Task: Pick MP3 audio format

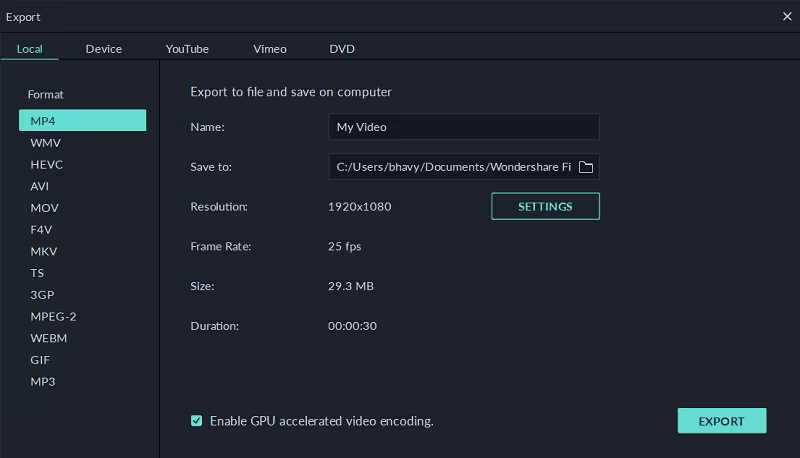Action: coord(43,382)
